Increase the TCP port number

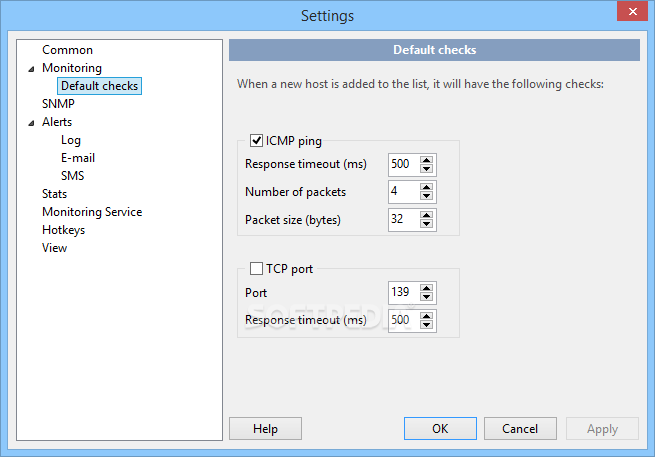(427, 288)
